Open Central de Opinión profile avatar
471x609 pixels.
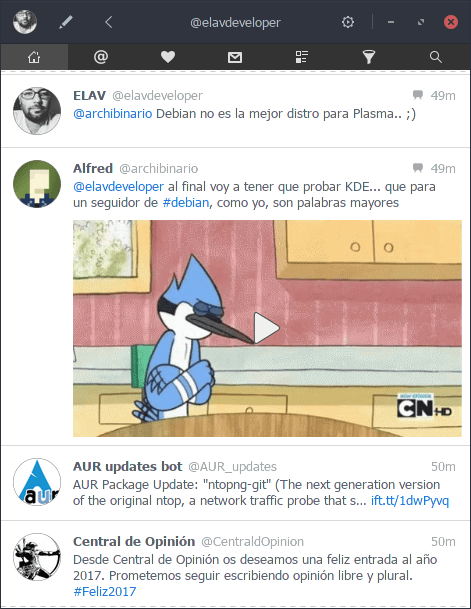tap(37, 557)
